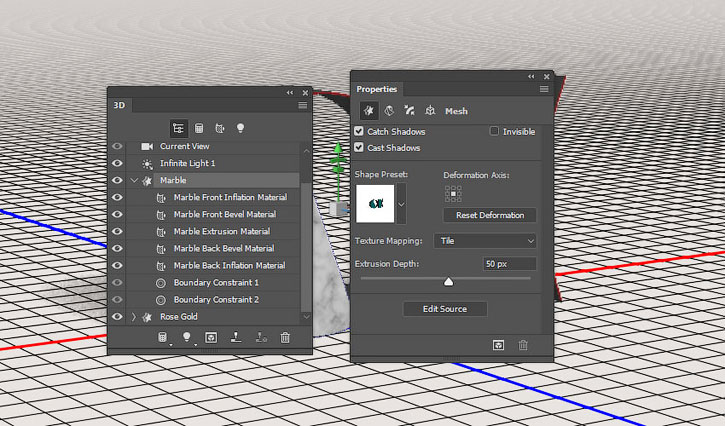Click Render icon in 3D panel

pos(211,338)
